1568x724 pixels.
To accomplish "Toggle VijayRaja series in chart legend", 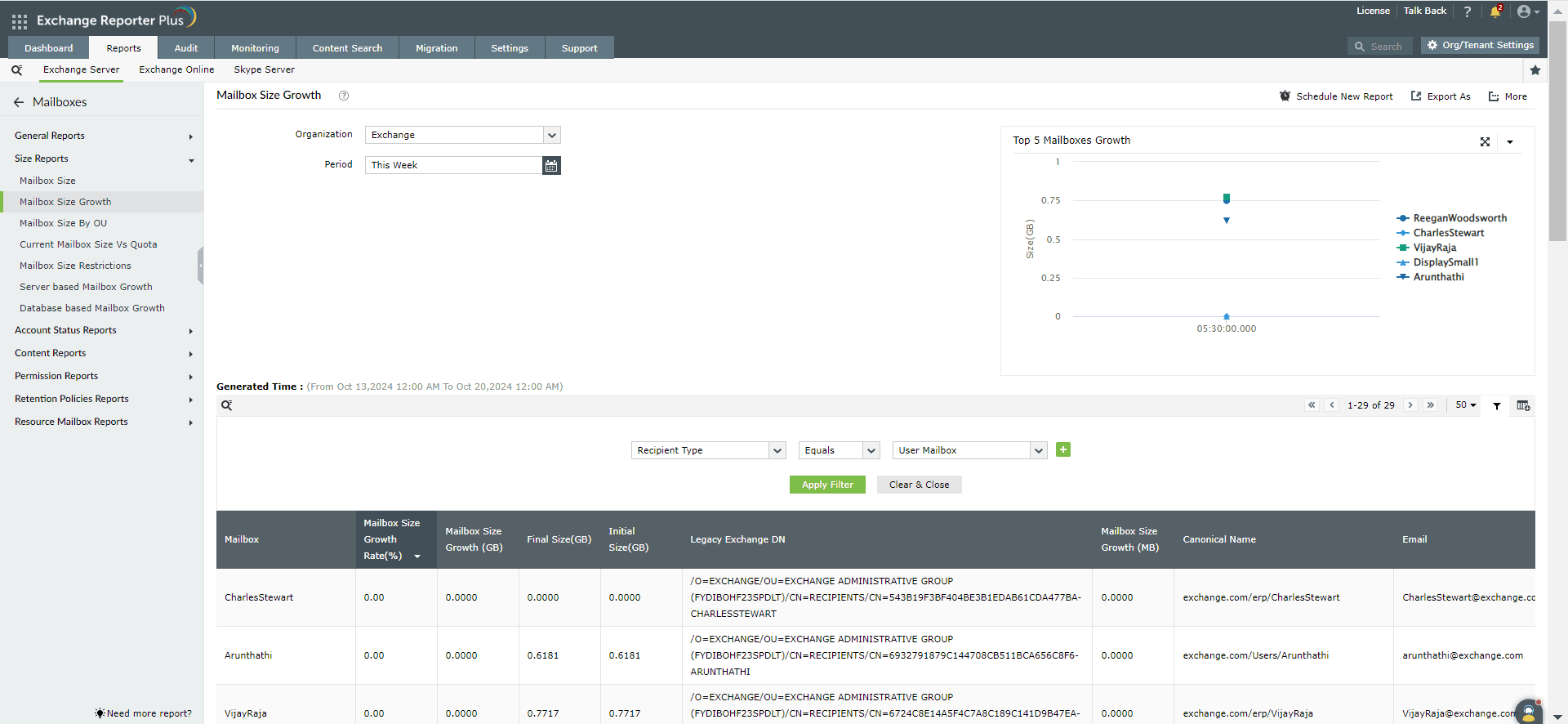I will [x=1426, y=248].
